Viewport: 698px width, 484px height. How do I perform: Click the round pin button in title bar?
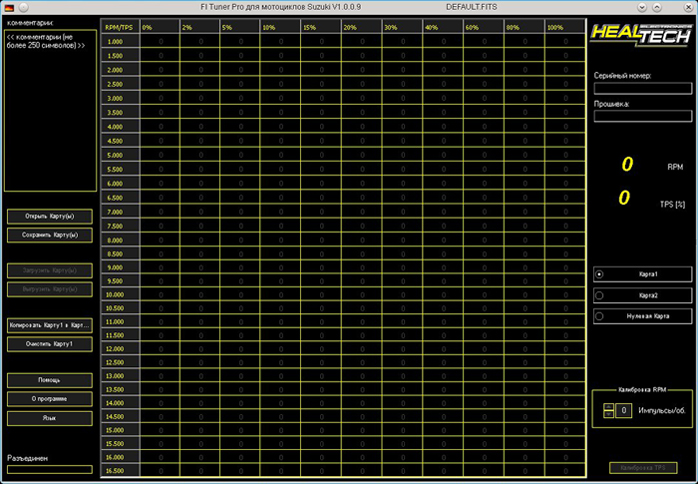24,8
